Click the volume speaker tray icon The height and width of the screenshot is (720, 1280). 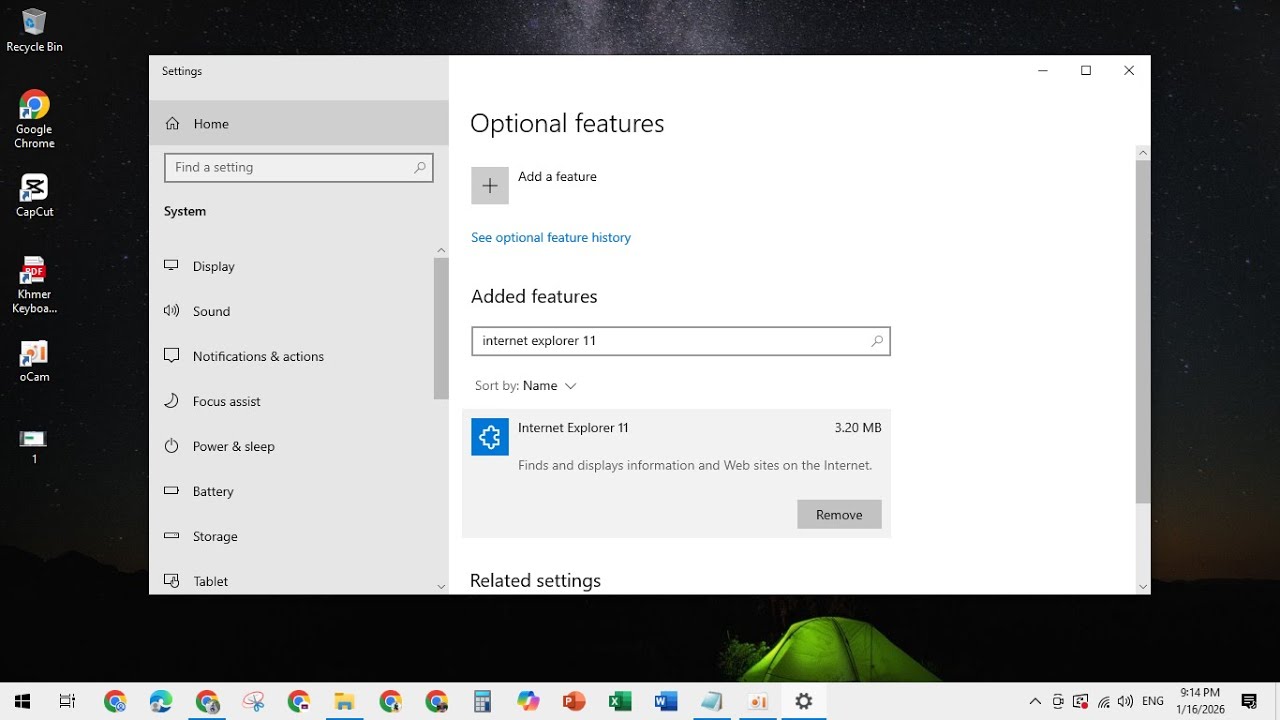click(1127, 702)
